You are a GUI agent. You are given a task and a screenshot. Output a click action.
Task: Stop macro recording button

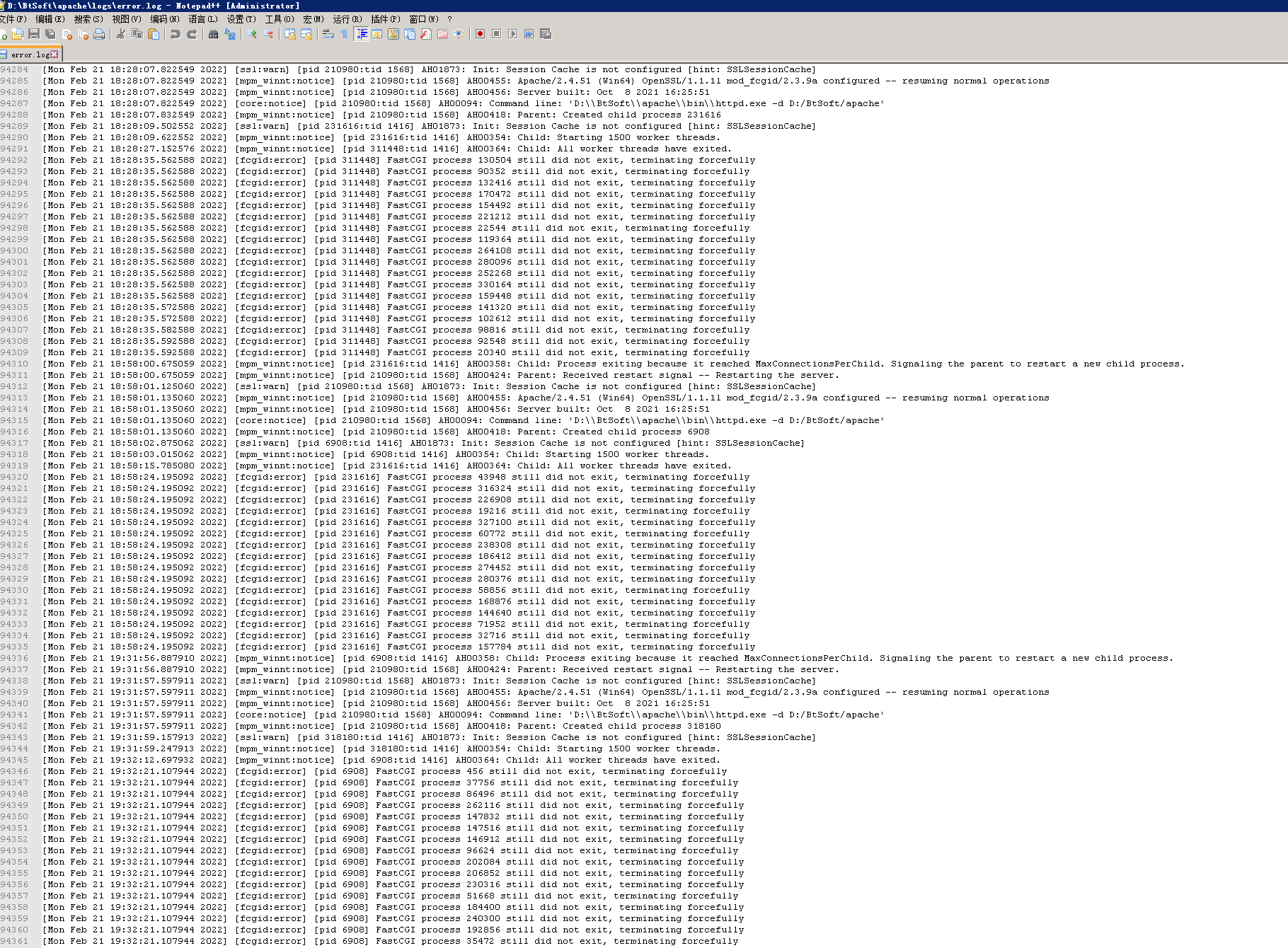(x=497, y=34)
